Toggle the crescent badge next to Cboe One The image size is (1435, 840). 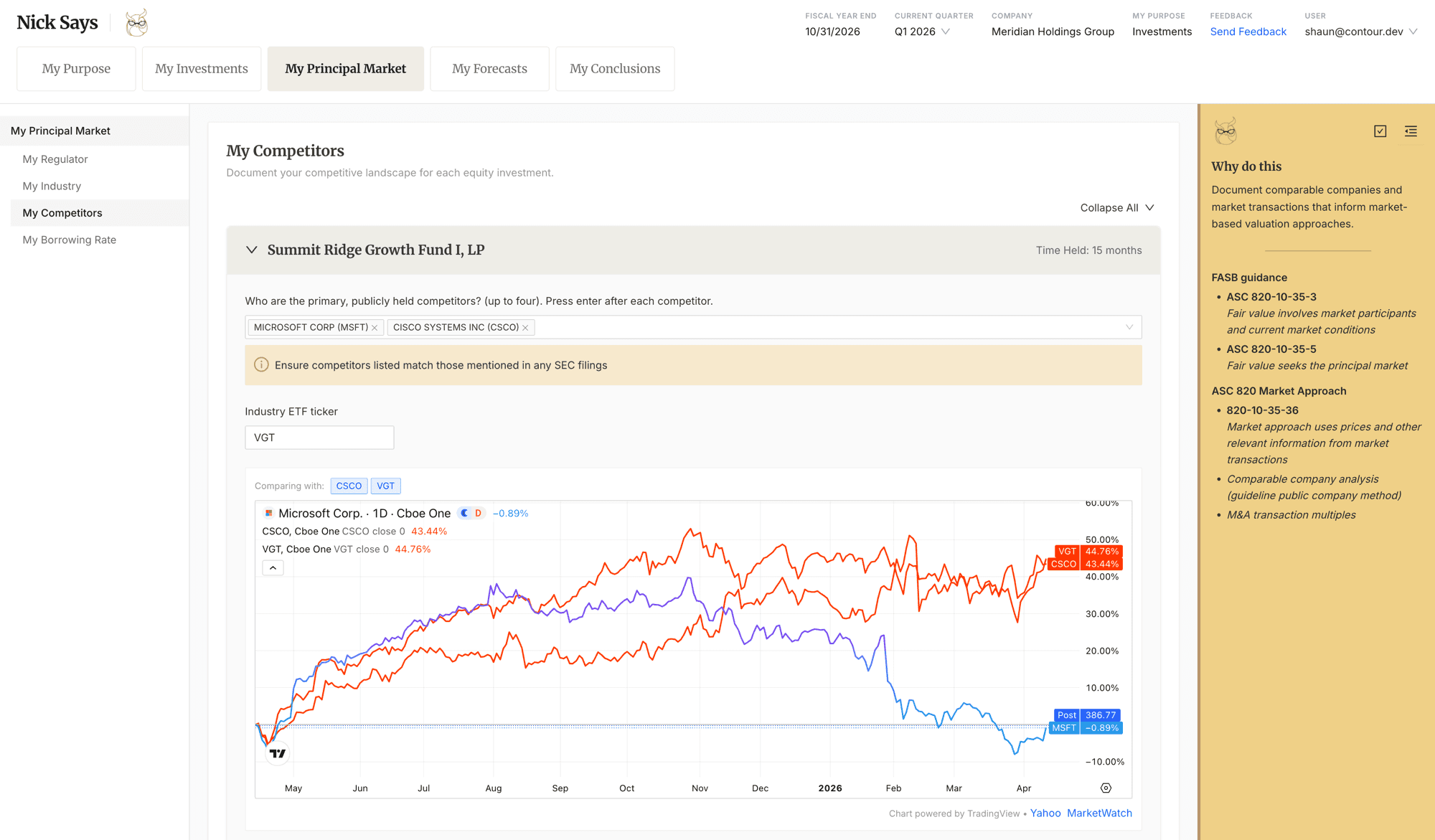point(465,513)
